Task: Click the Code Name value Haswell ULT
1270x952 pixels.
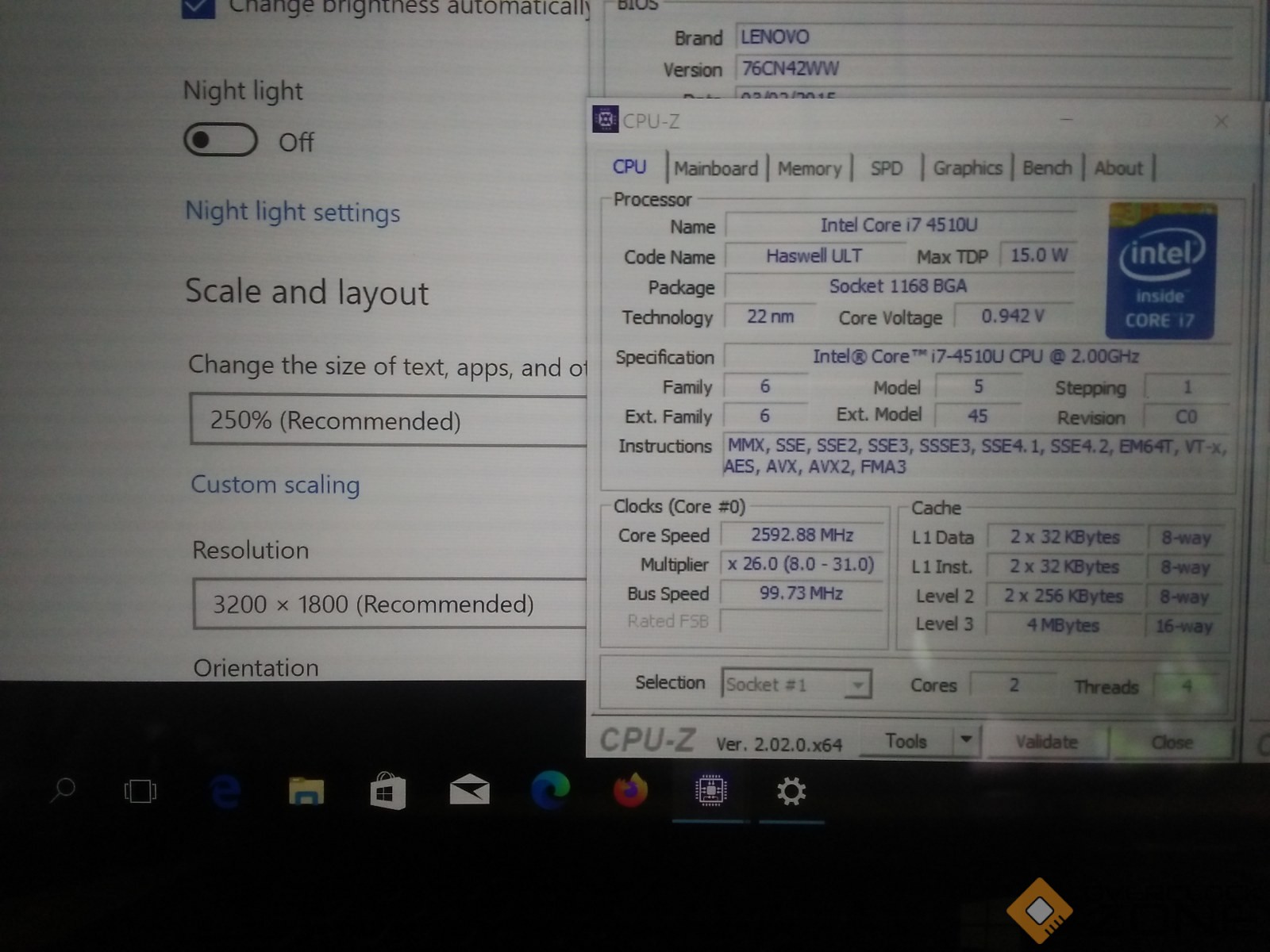Action: 814,255
